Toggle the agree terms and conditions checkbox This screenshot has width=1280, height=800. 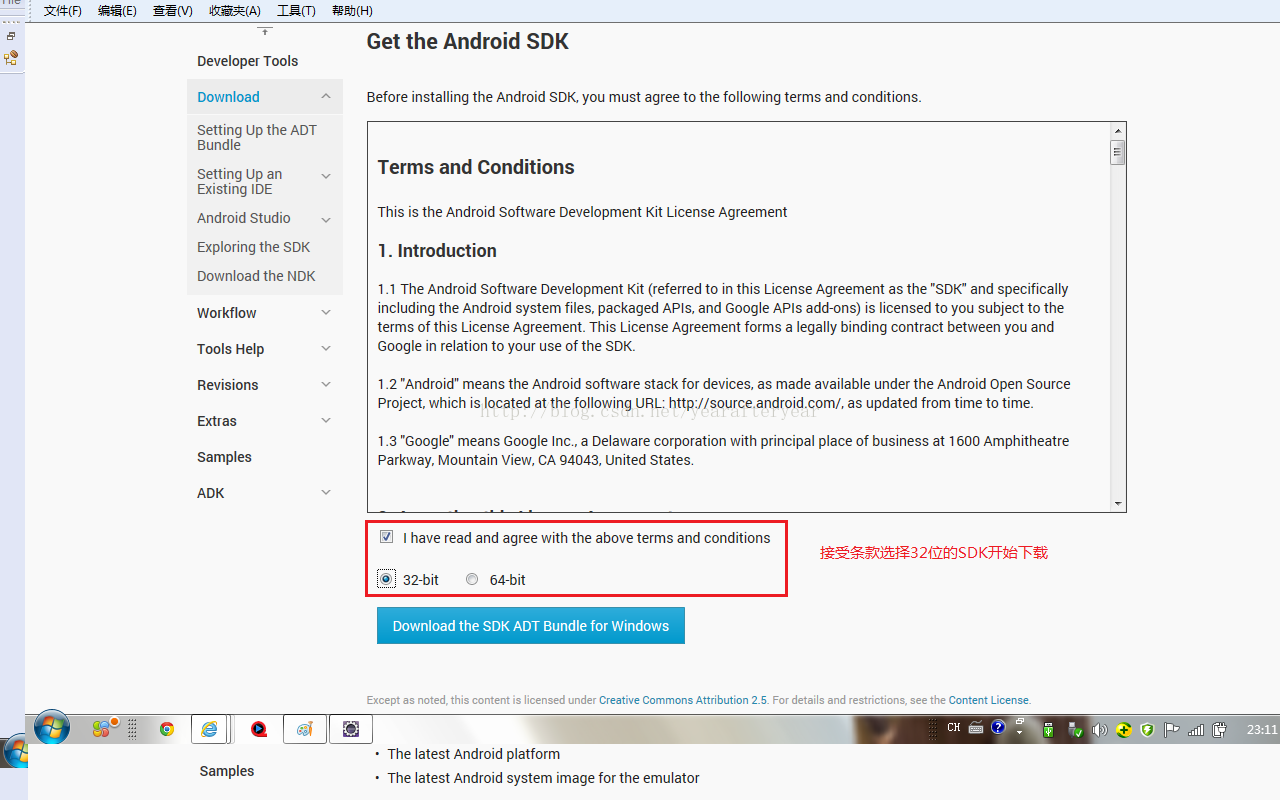click(x=386, y=537)
